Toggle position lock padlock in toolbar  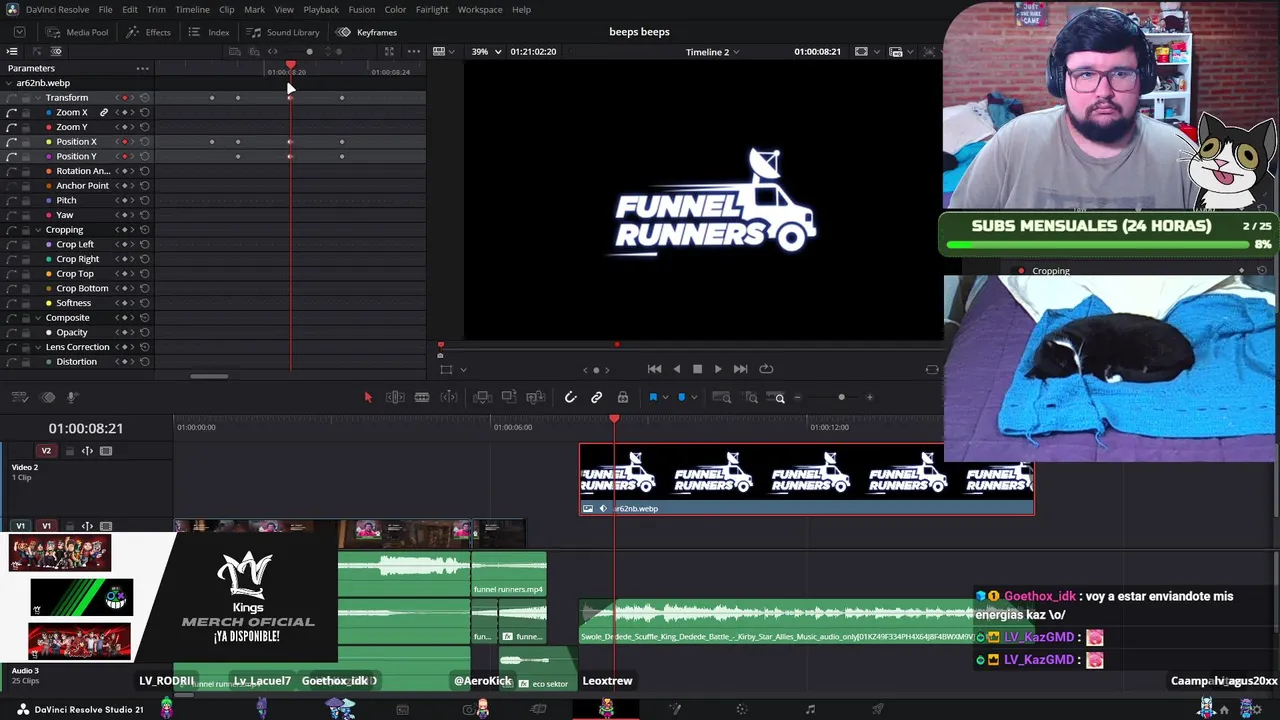(x=623, y=398)
